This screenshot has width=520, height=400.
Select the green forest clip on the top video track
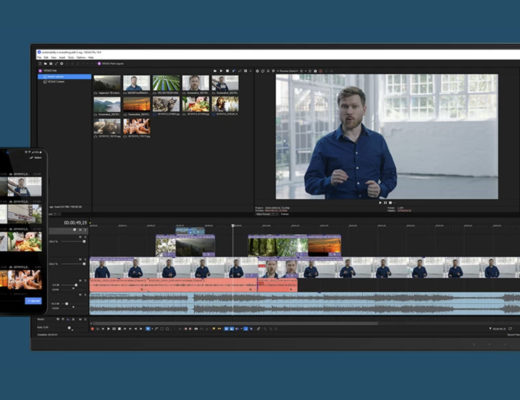tap(278, 246)
